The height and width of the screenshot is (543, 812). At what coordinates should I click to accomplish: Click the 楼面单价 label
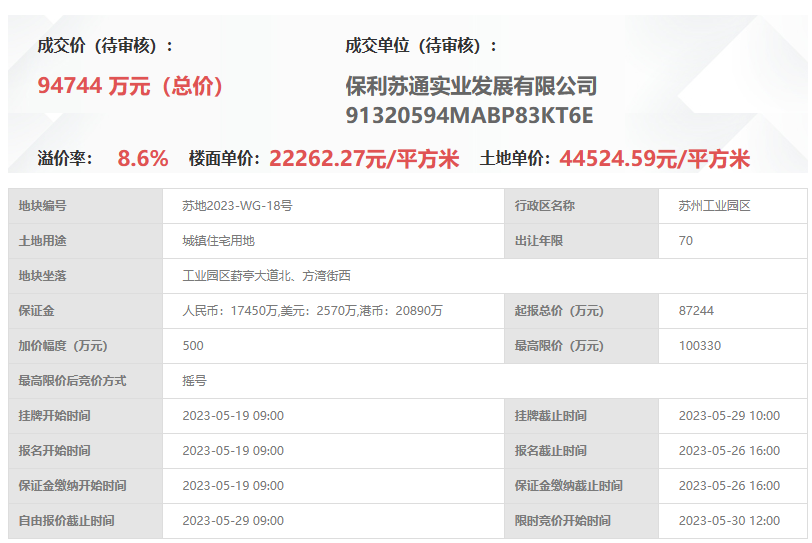click(224, 158)
